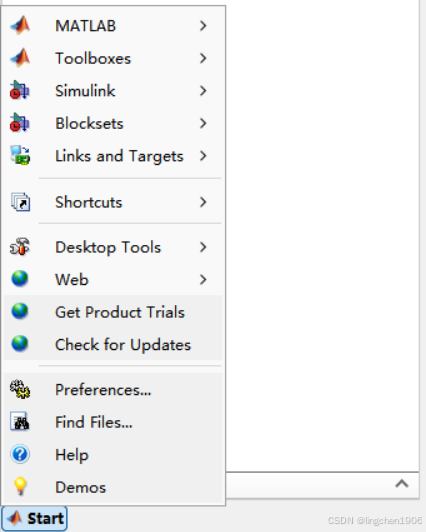
Task: Open the Simulink menu entry
Action: (113, 91)
